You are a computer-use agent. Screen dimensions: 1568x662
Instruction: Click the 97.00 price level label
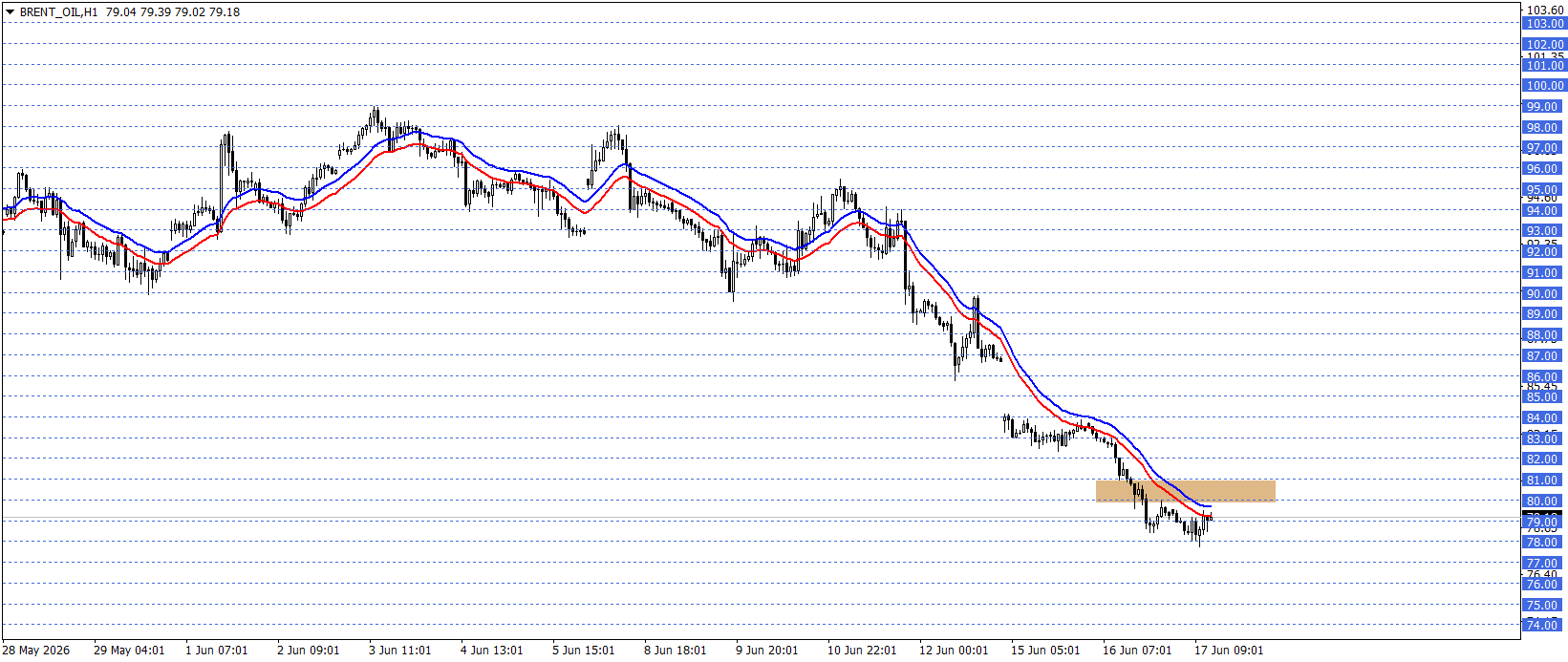coord(1544,148)
